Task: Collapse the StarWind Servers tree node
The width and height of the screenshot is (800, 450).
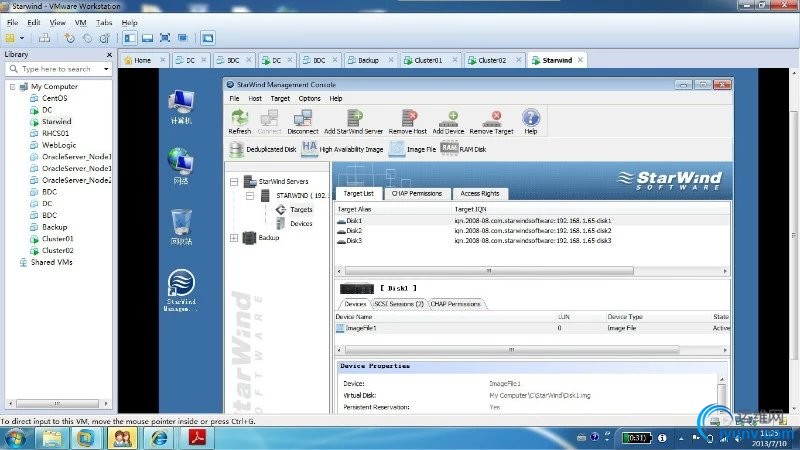Action: tap(234, 182)
